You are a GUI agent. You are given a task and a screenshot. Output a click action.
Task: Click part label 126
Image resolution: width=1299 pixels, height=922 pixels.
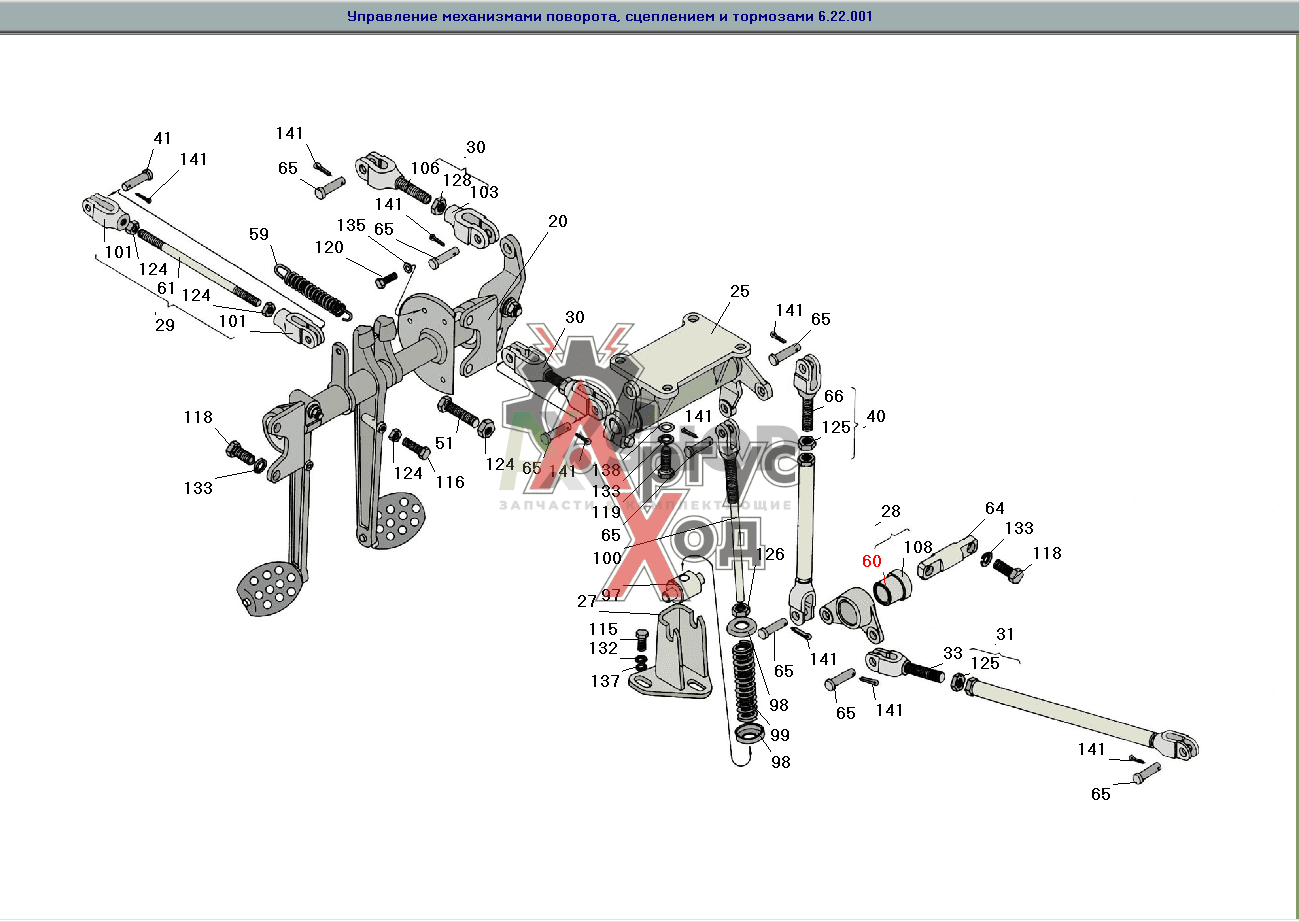tap(770, 554)
